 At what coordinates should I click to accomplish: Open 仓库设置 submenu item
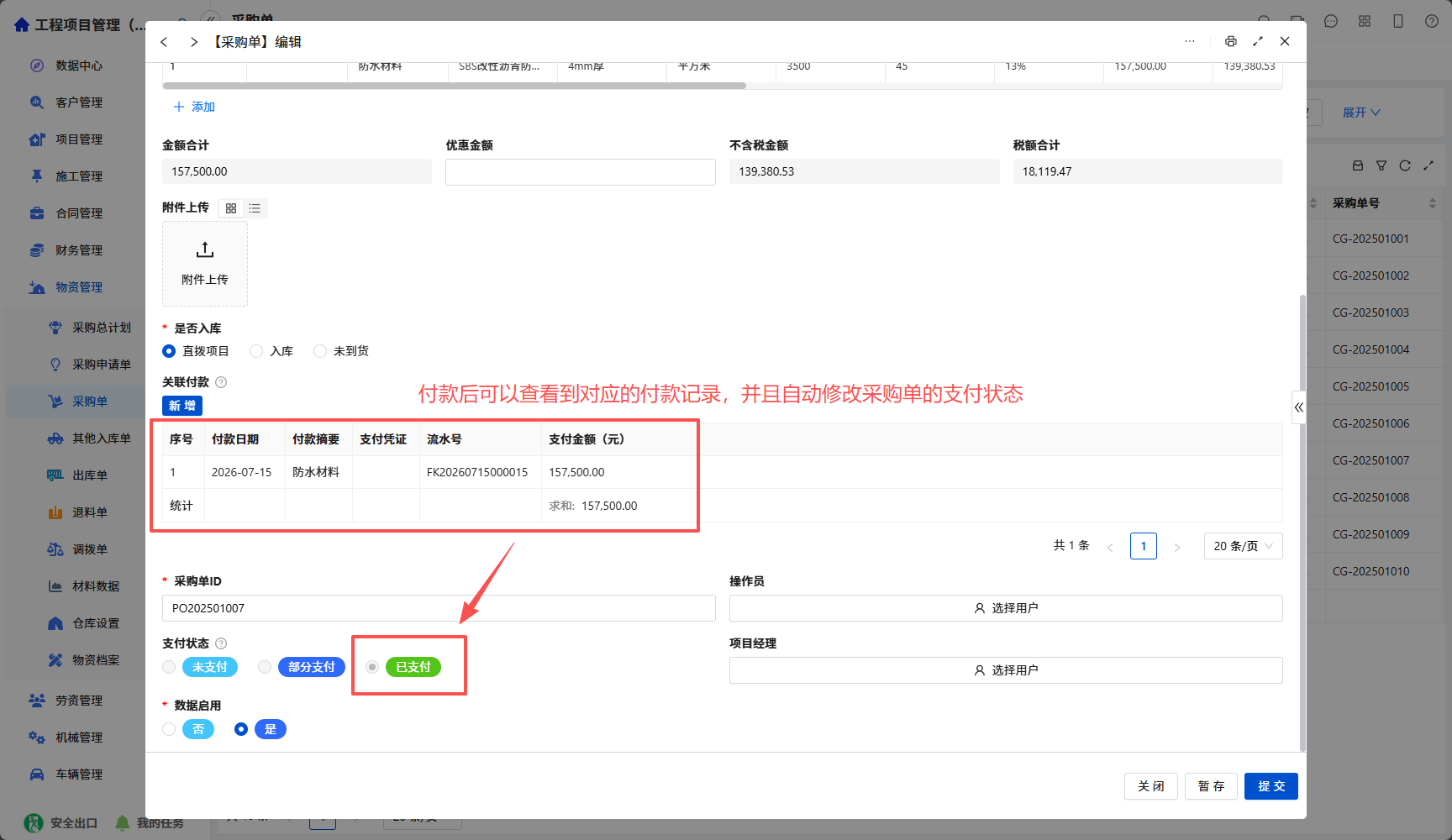95,623
